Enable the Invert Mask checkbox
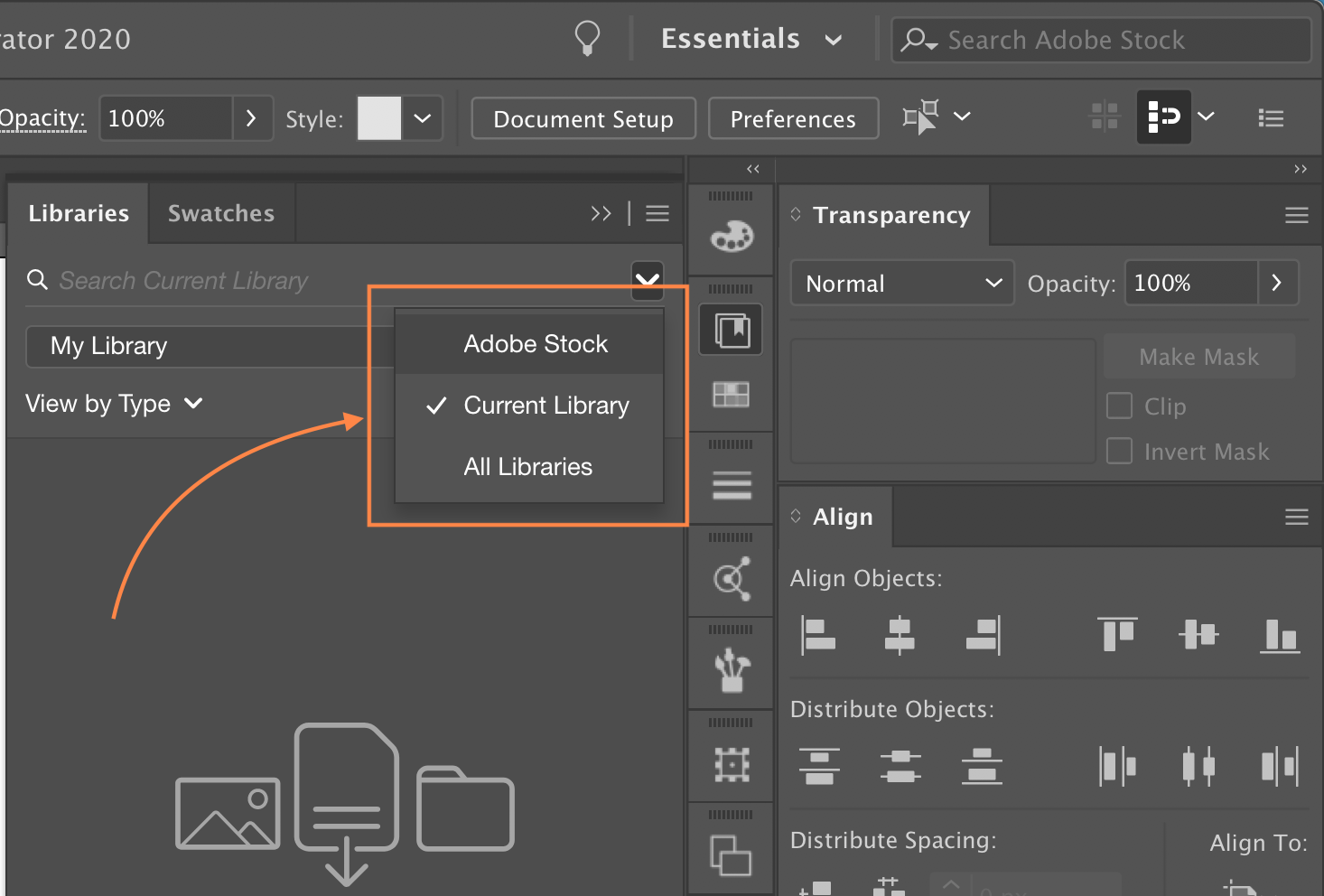Screen dimensions: 1324x896 click(1119, 451)
